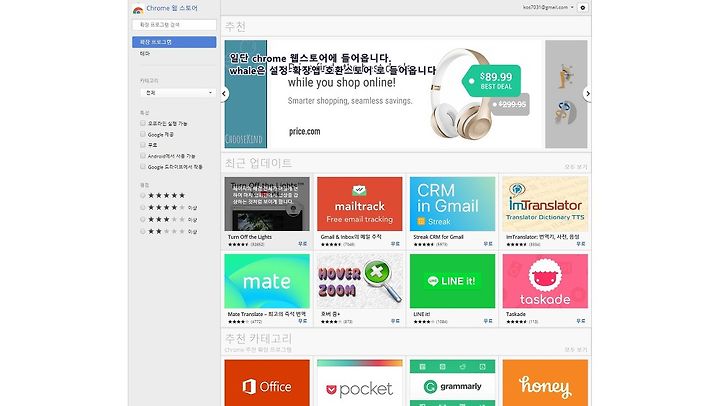The width and height of the screenshot is (720, 406).
Task: Open the Hover Zoom extension tile
Action: click(x=360, y=281)
